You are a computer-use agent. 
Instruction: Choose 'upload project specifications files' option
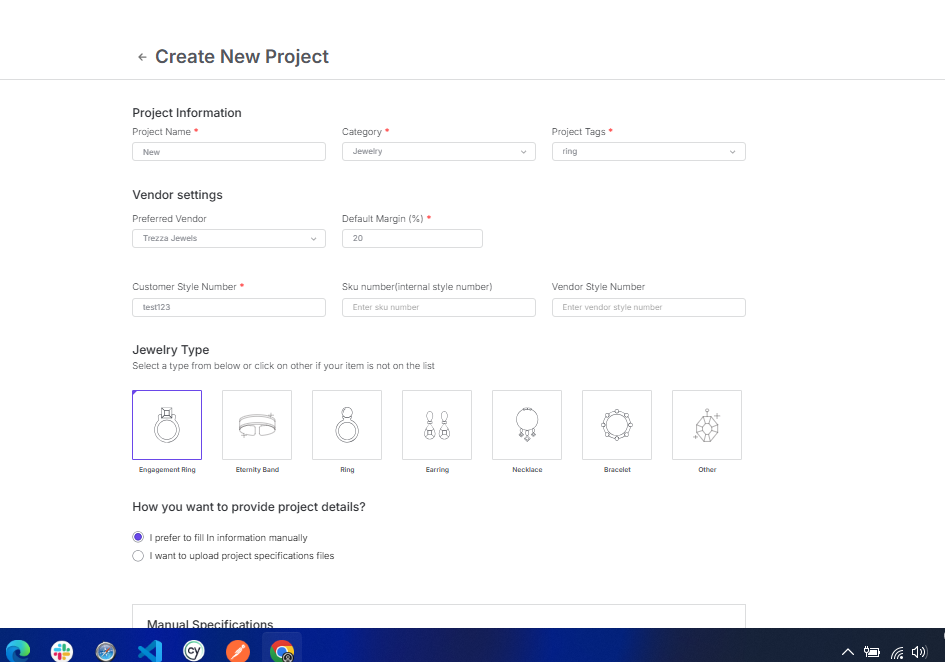click(x=138, y=556)
